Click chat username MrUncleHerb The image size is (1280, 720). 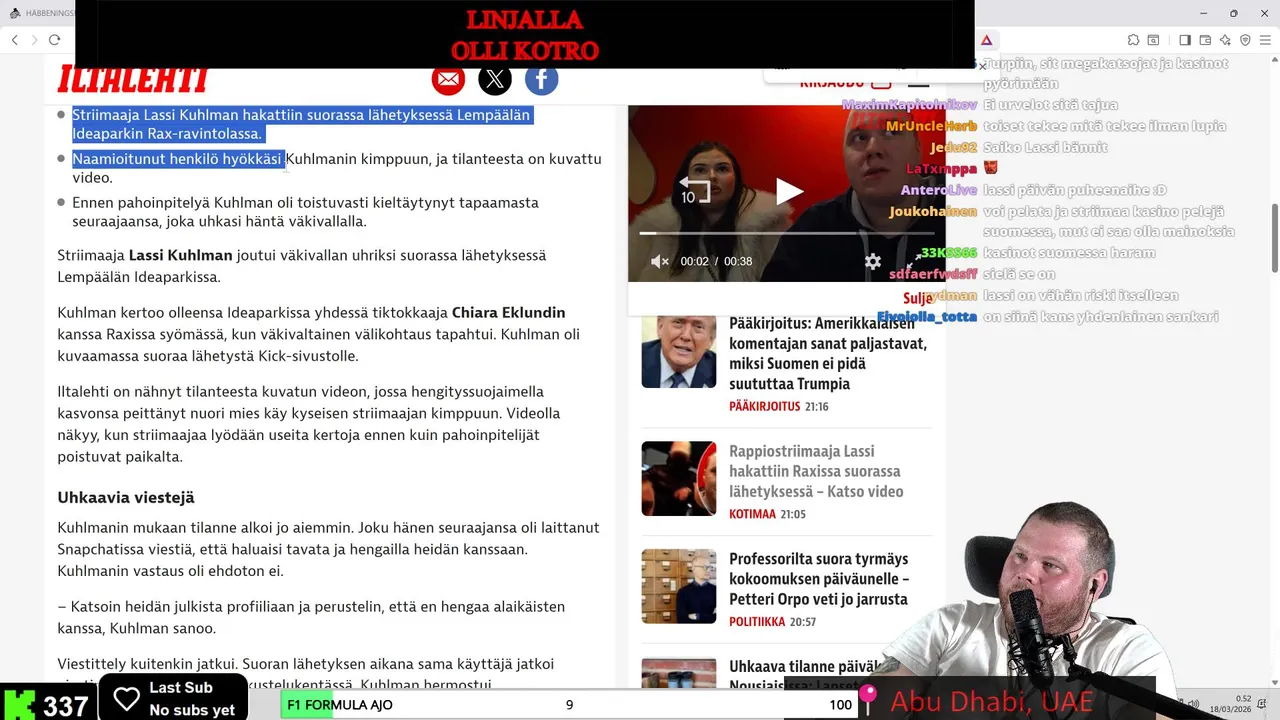coord(931,126)
